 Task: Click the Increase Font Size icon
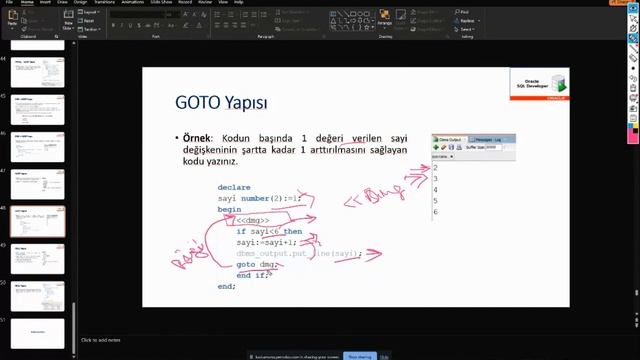[186, 15]
